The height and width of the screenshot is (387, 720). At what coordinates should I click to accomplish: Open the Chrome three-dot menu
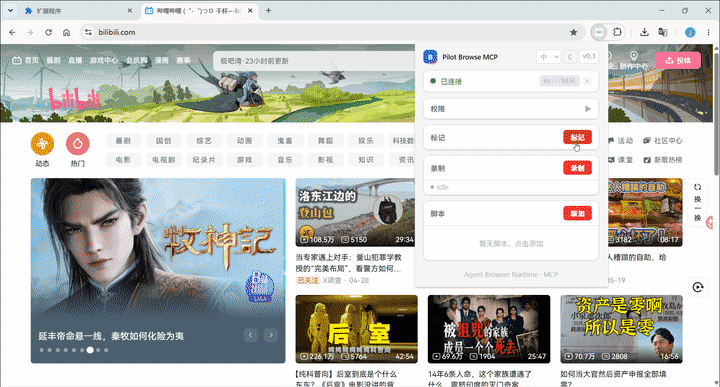coord(708,32)
